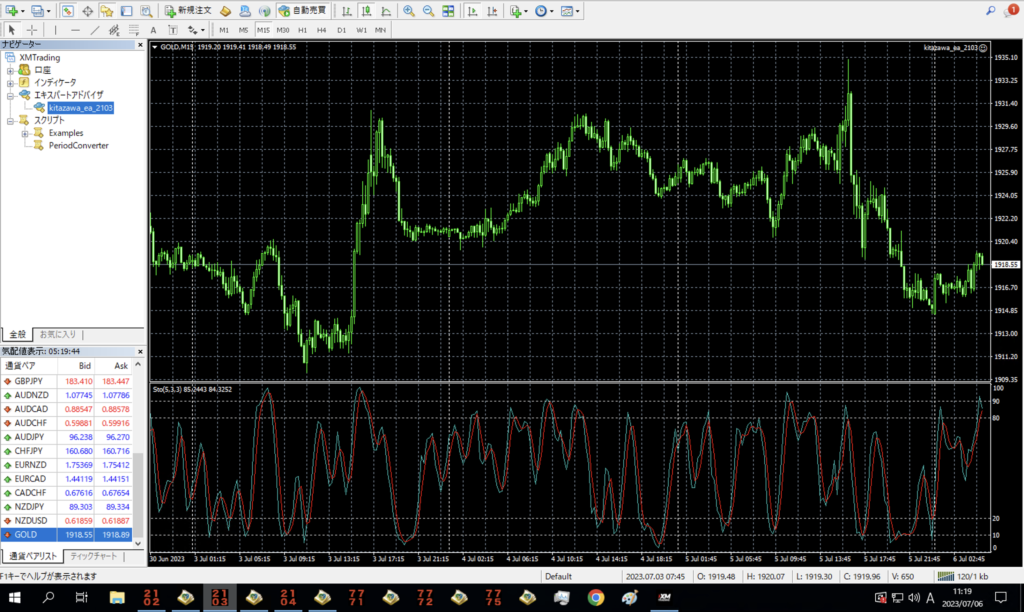
Task: Toggle 自動売買 auto trading button
Action: (302, 11)
